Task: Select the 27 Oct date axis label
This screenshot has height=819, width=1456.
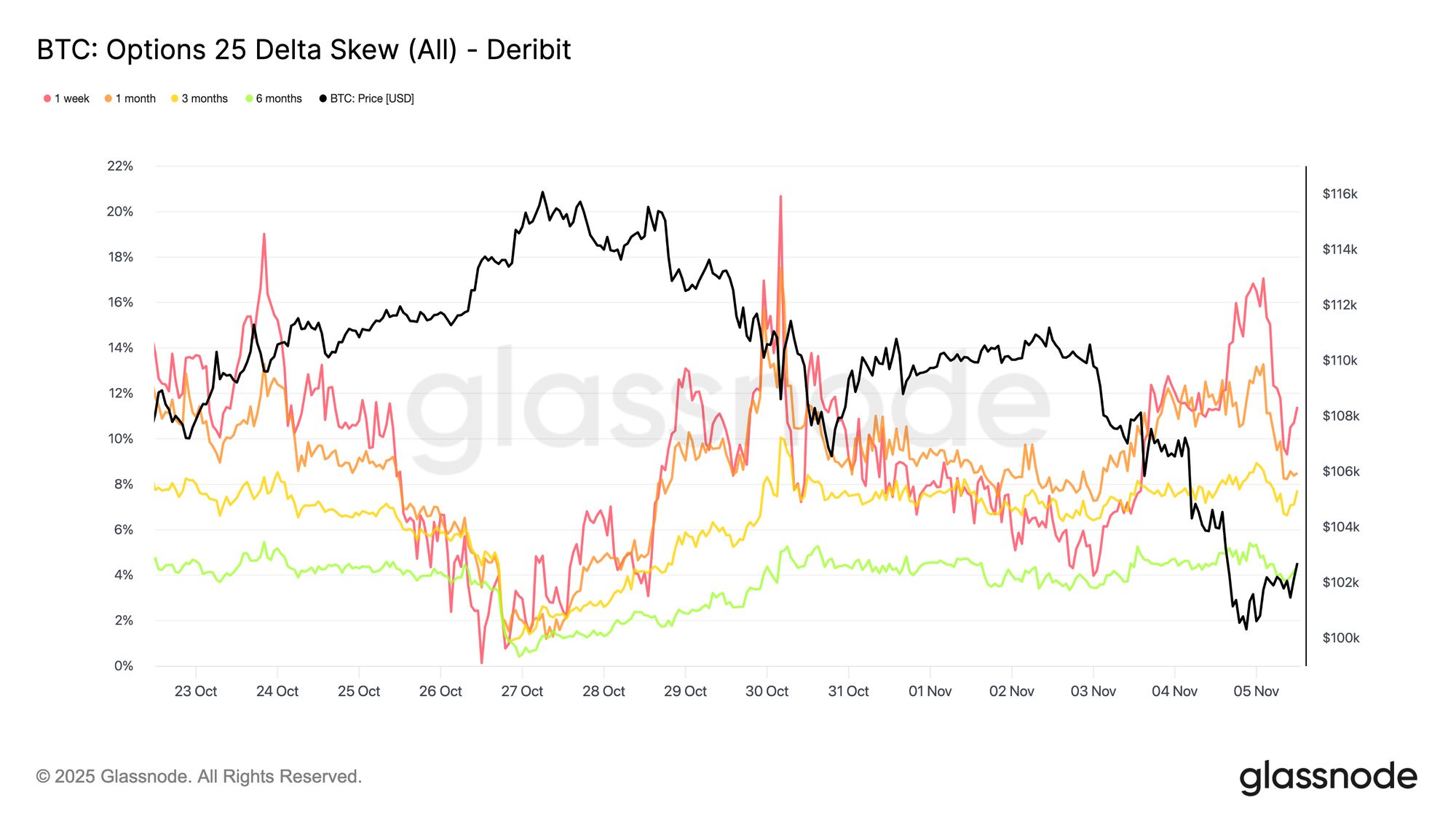Action: click(522, 692)
